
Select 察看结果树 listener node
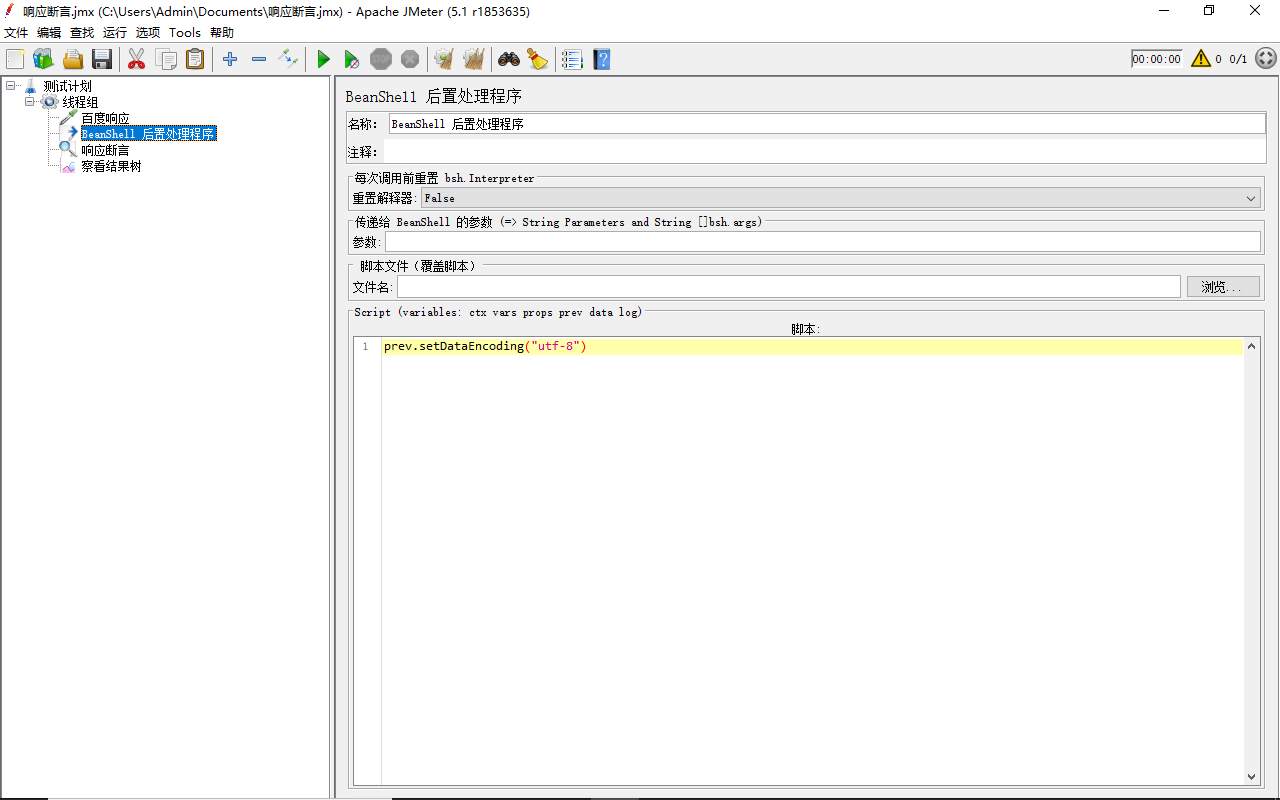coord(111,166)
